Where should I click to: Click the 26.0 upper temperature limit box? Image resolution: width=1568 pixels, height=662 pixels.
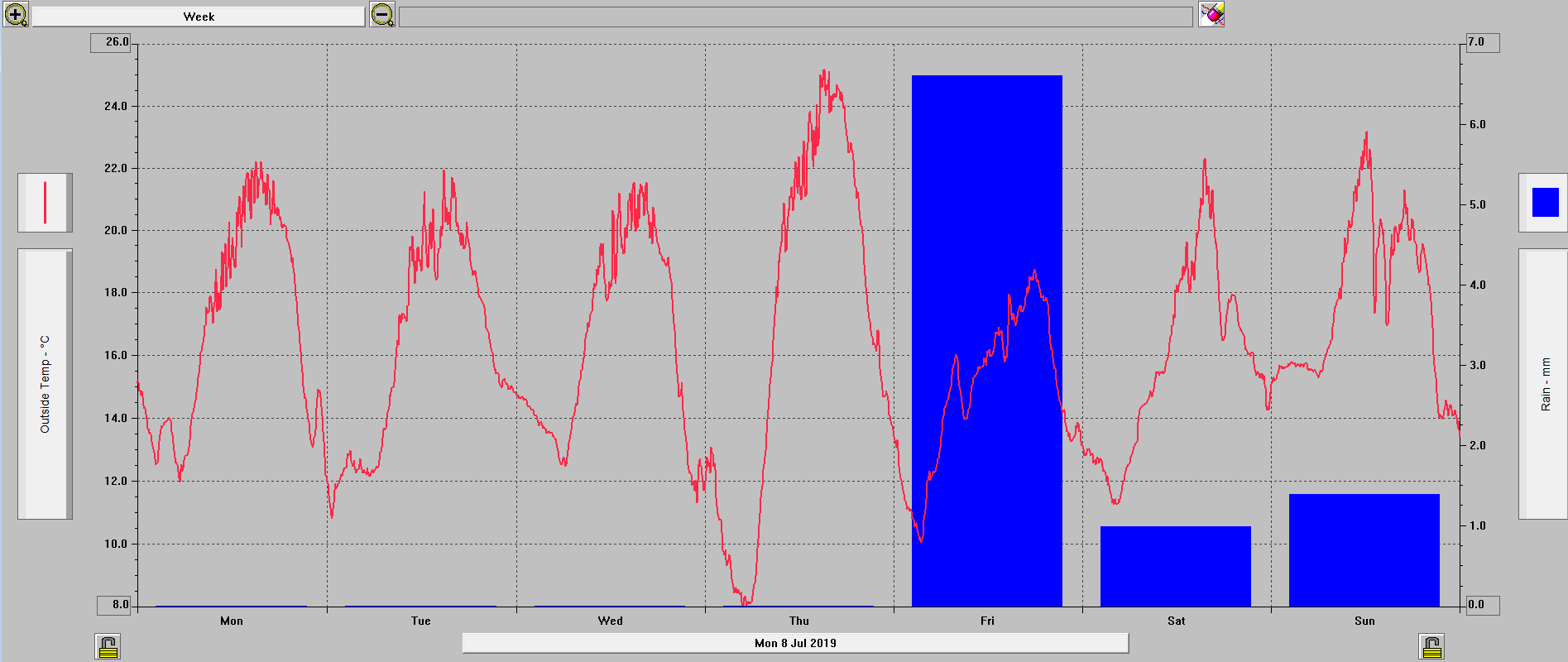coord(112,42)
